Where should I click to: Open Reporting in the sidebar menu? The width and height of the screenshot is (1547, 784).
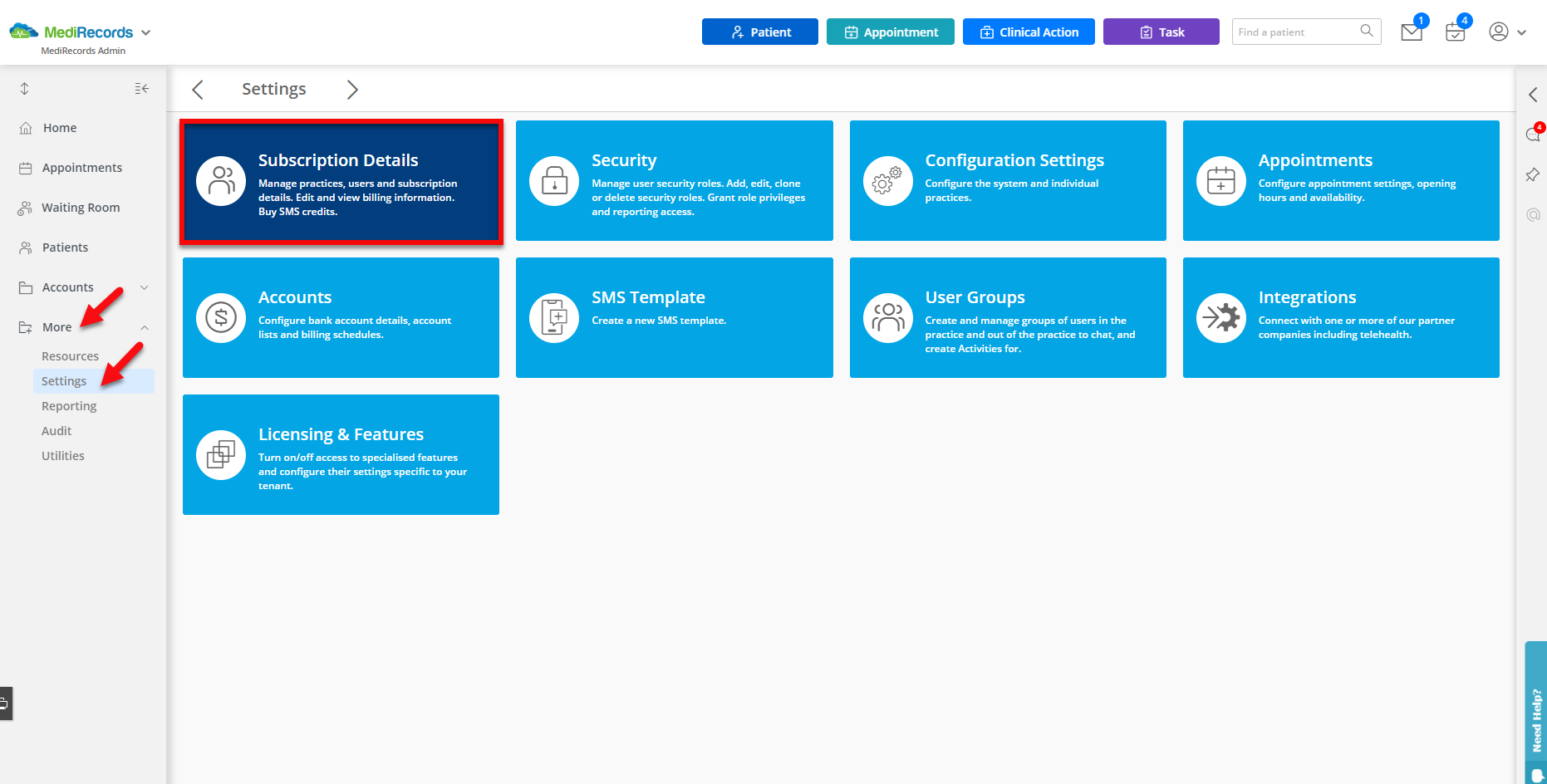pos(69,405)
